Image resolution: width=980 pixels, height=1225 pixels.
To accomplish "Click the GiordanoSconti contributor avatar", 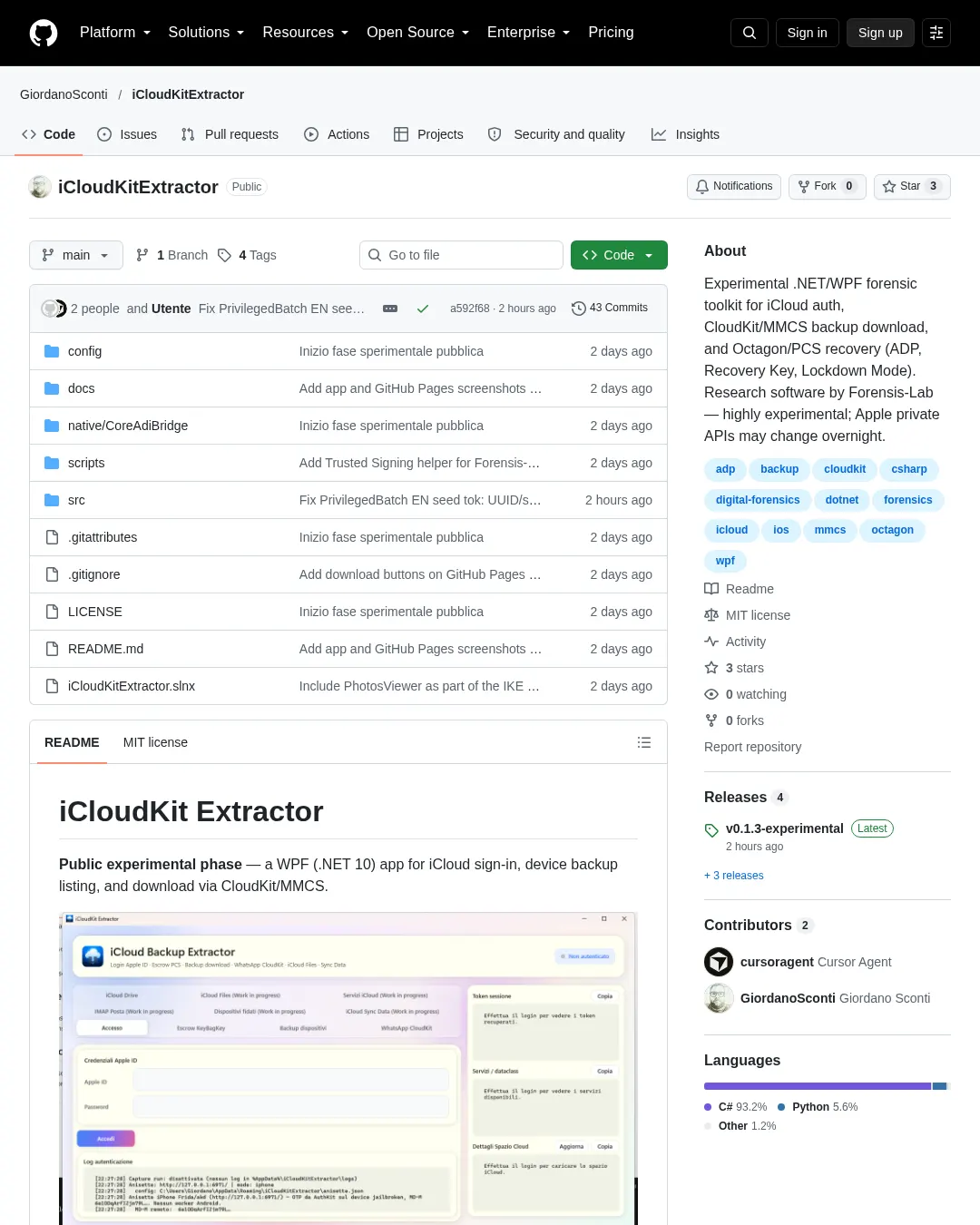I will 719,998.
